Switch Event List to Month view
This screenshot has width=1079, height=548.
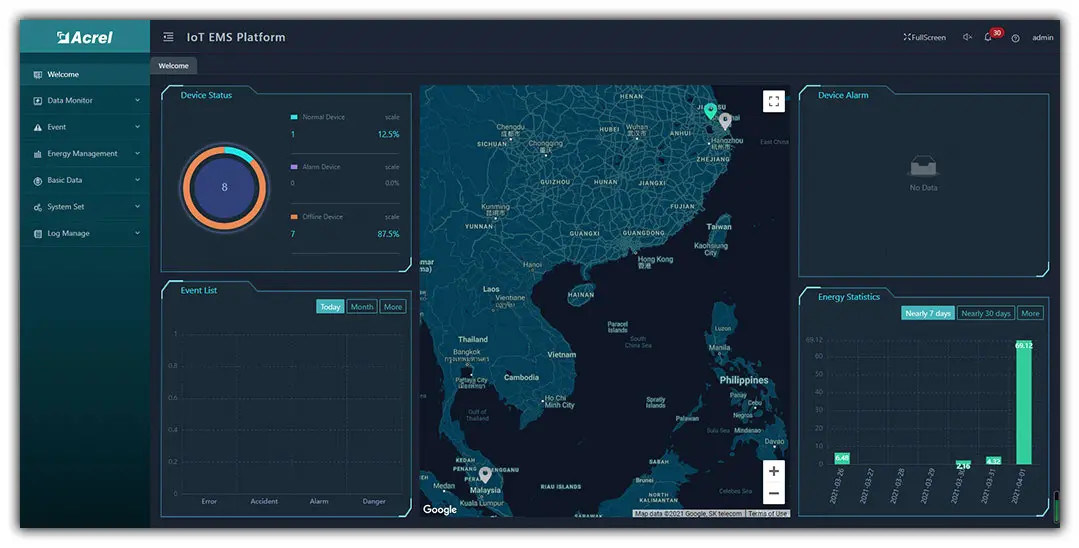point(362,307)
